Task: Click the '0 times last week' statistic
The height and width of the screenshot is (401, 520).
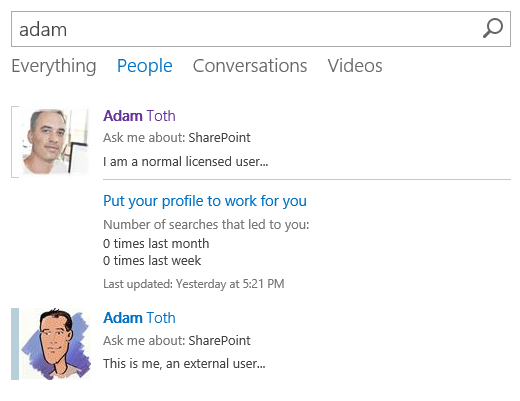Action: coord(152,261)
